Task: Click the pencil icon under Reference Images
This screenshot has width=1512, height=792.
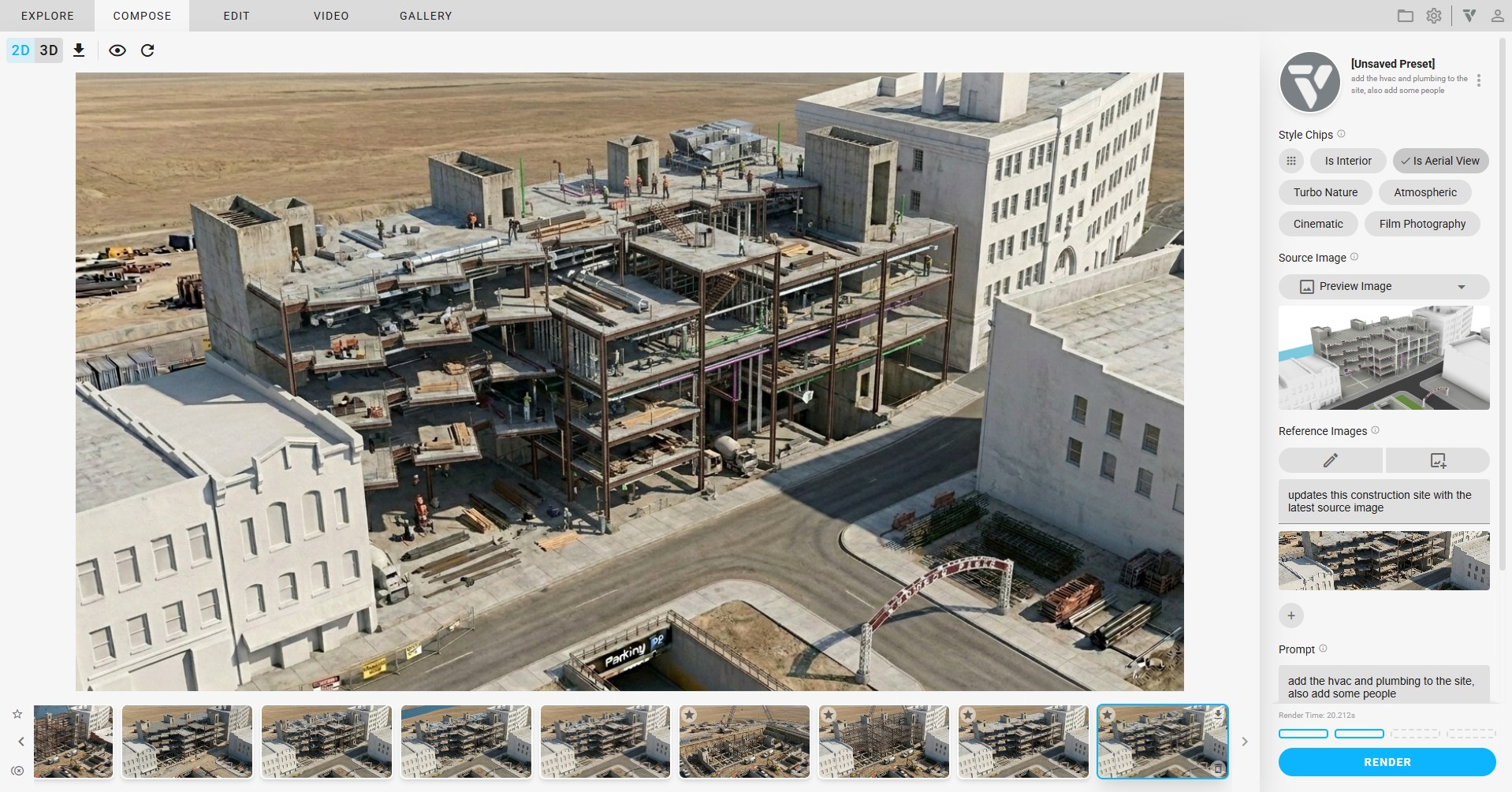Action: tap(1330, 460)
